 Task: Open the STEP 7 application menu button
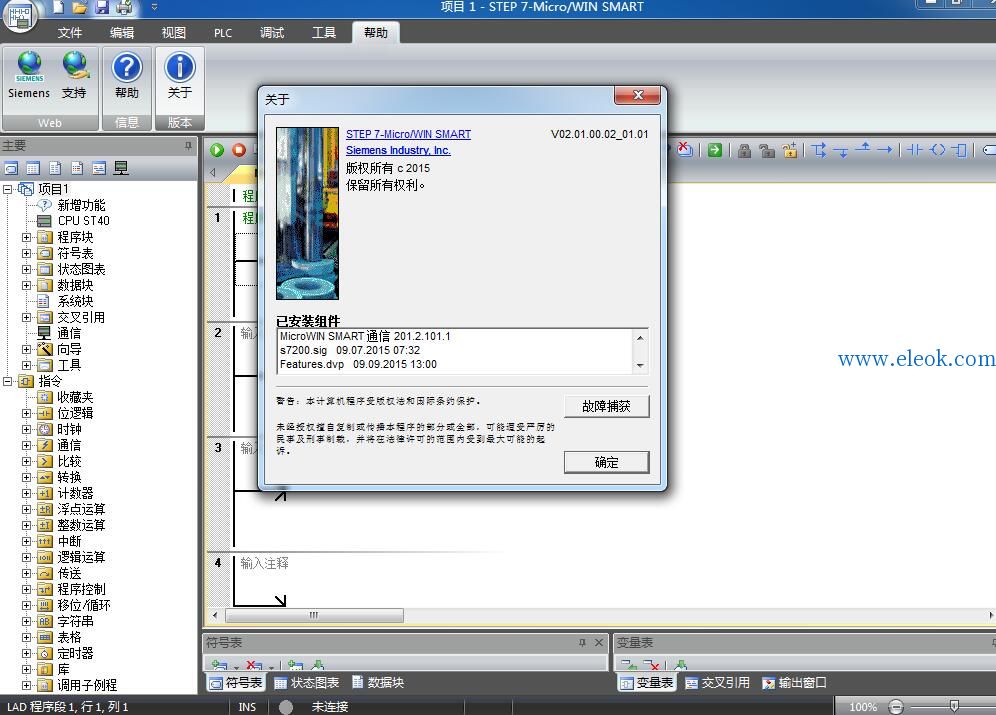point(20,16)
